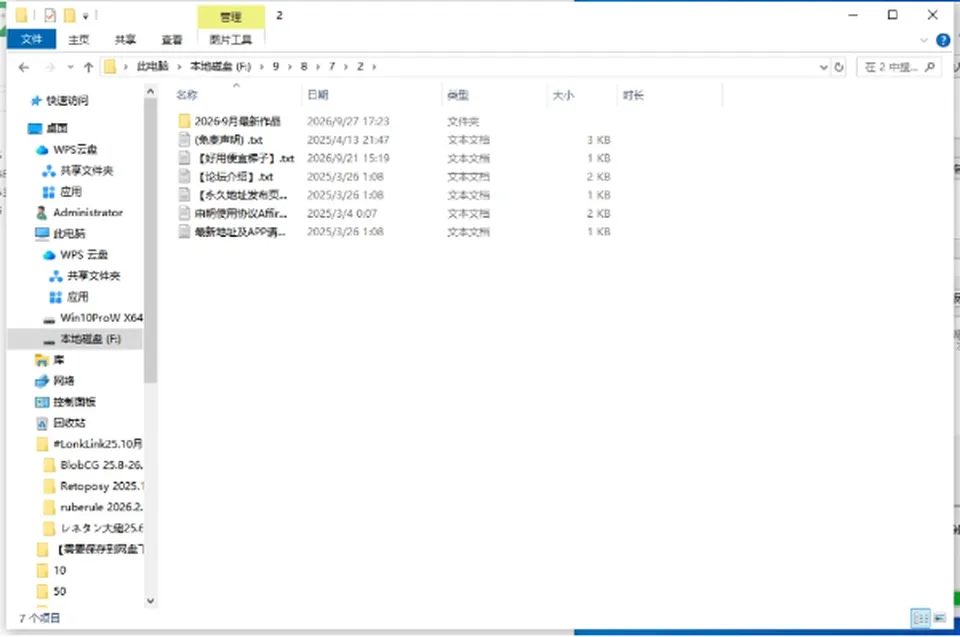Refresh the current folder view
Screen dimensions: 960x637
pos(839,67)
